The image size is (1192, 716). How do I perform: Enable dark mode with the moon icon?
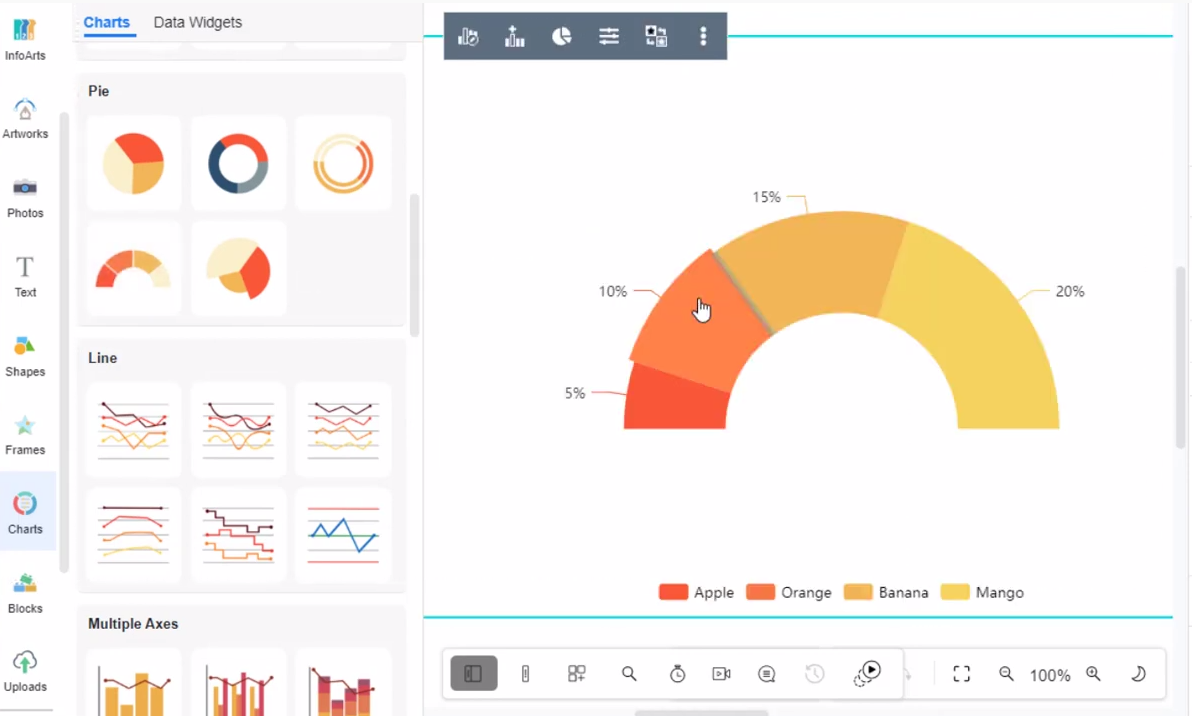[1138, 674]
